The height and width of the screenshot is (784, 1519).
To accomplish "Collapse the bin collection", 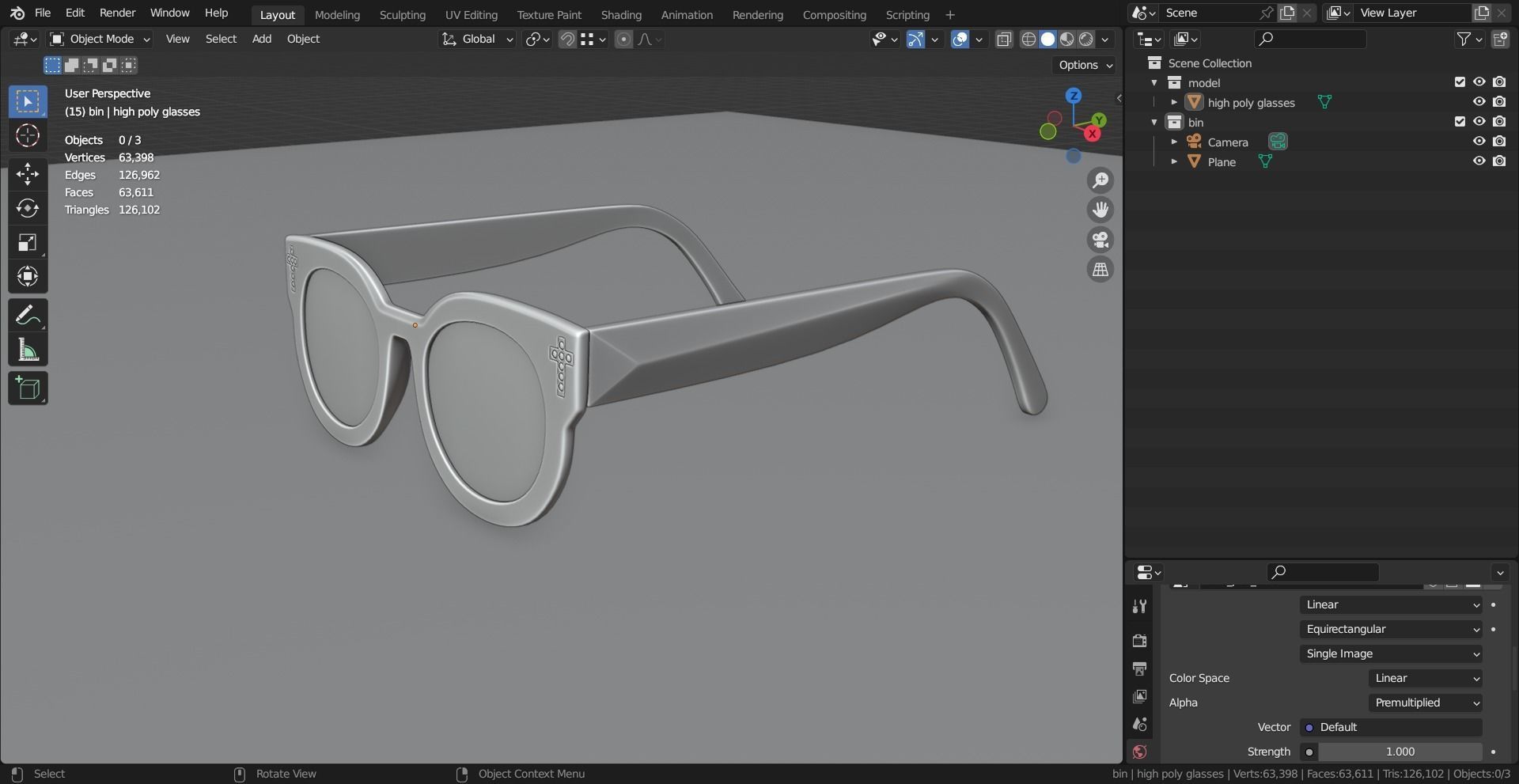I will click(x=1154, y=123).
